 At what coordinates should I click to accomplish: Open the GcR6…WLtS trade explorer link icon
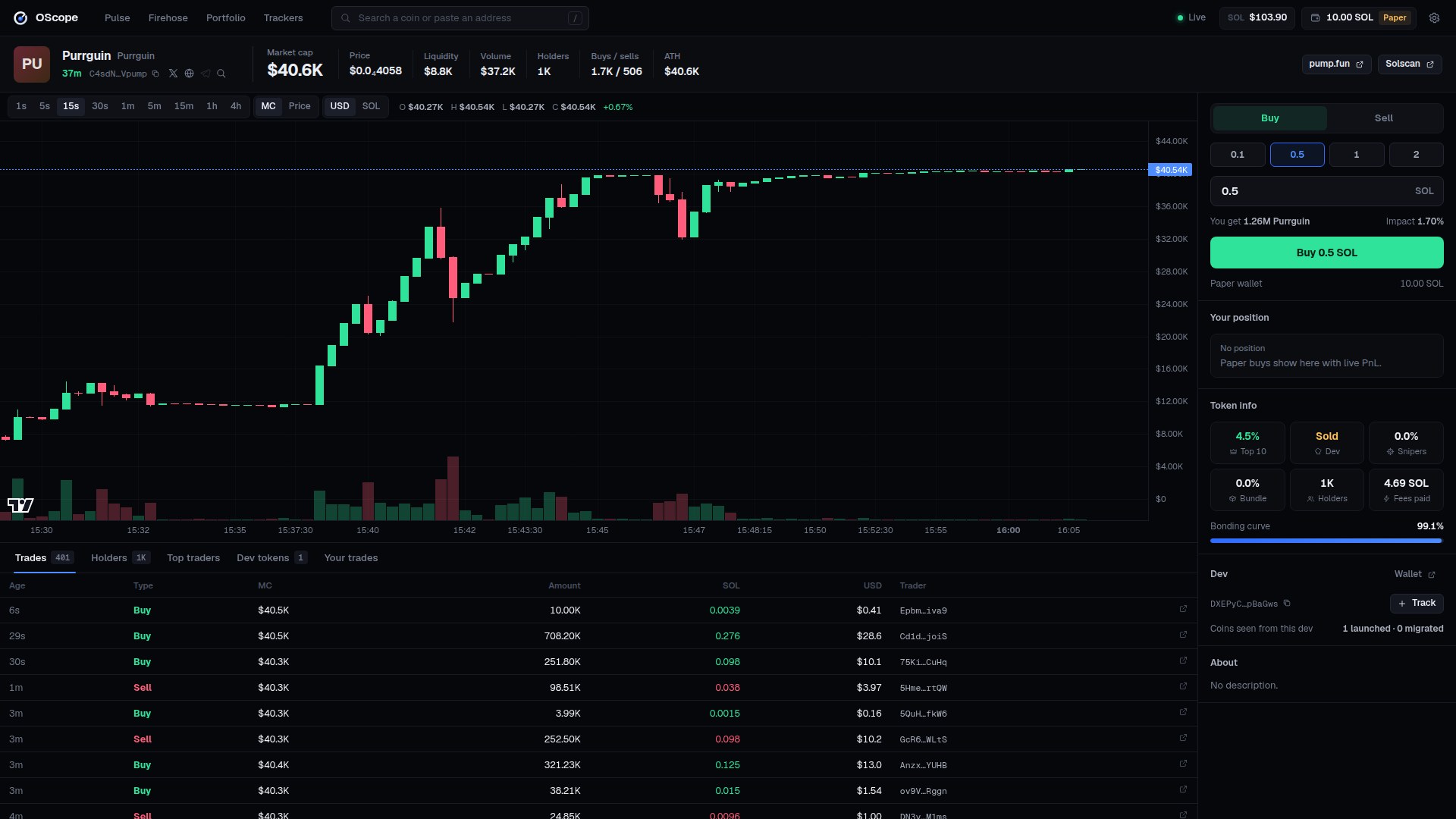pyautogui.click(x=1183, y=738)
